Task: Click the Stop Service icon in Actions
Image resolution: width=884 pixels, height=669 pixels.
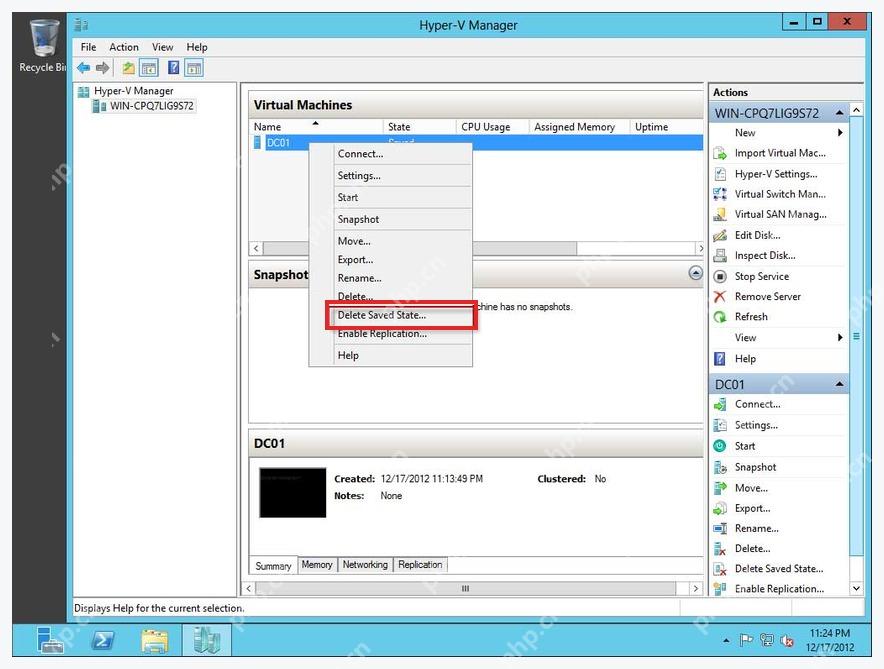Action: click(x=720, y=276)
